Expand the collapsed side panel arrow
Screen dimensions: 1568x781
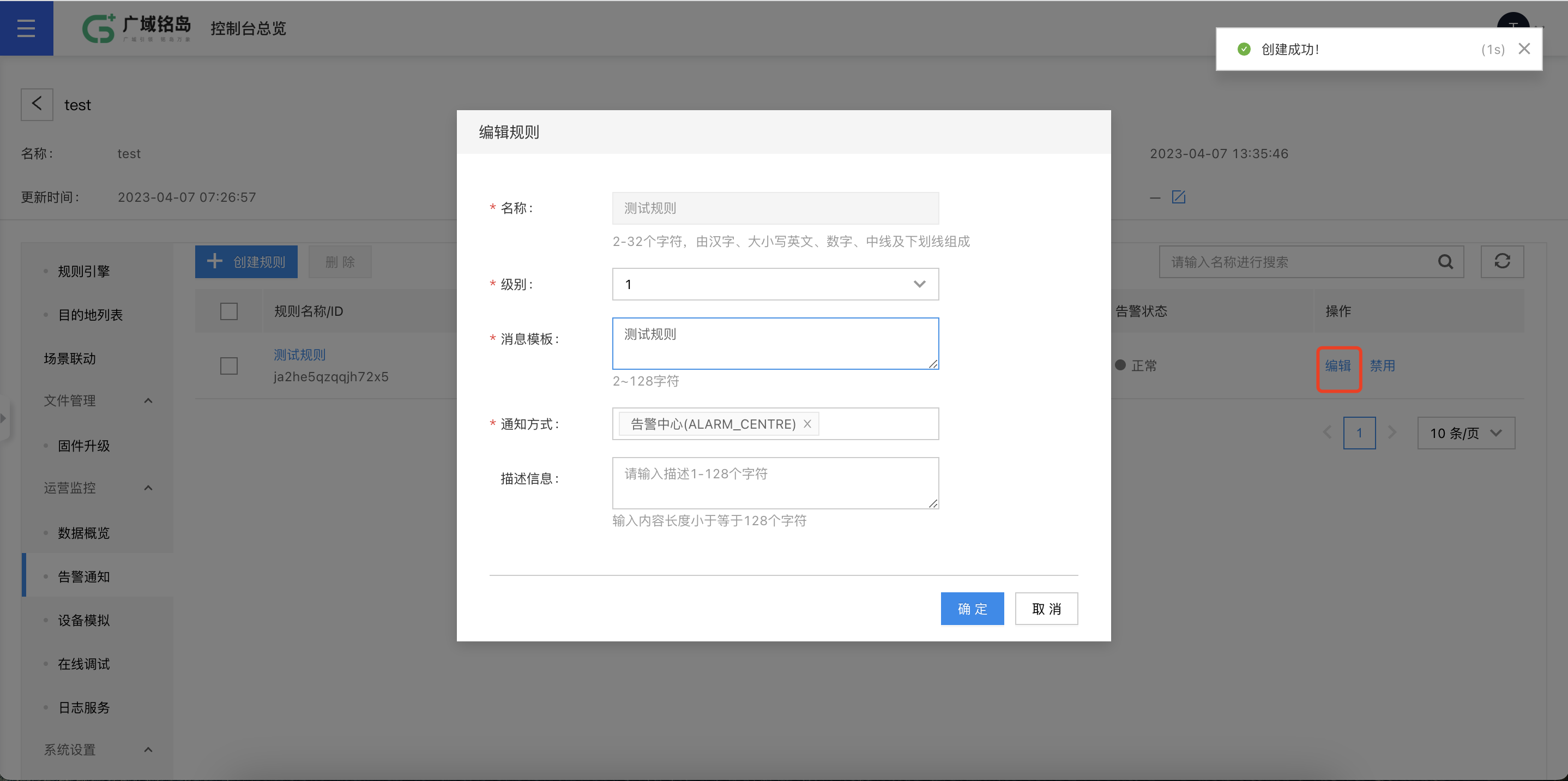4,418
